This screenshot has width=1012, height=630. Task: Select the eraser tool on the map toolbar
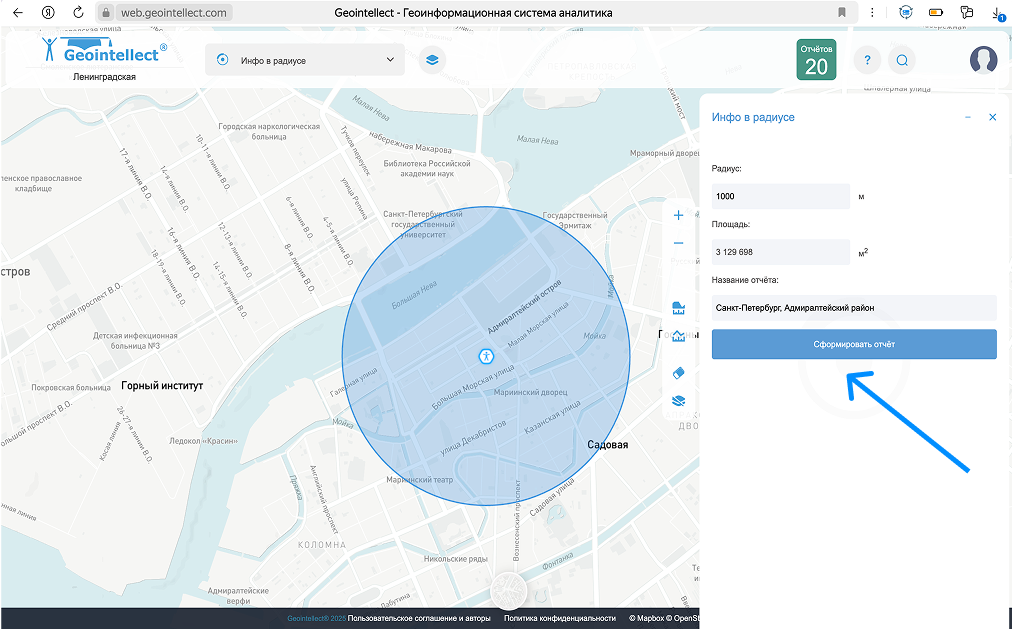[x=679, y=373]
